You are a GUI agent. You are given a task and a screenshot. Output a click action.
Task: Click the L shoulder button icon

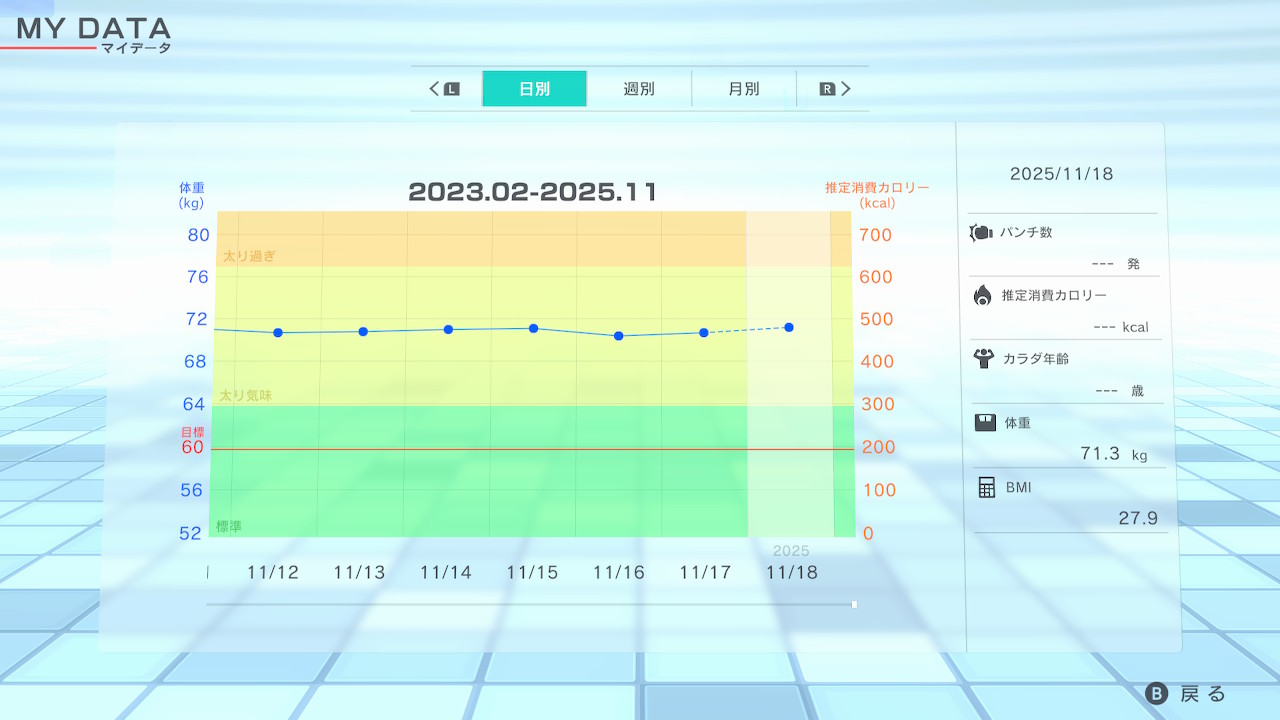tap(452, 89)
